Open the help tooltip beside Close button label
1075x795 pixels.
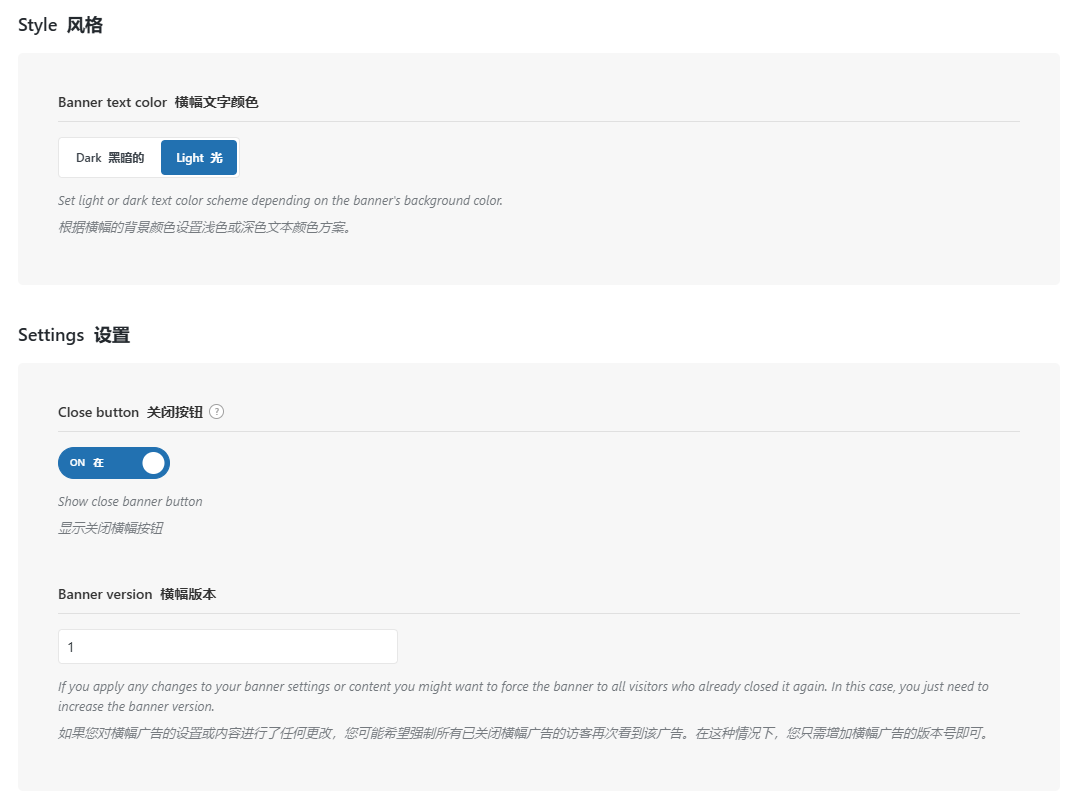217,412
